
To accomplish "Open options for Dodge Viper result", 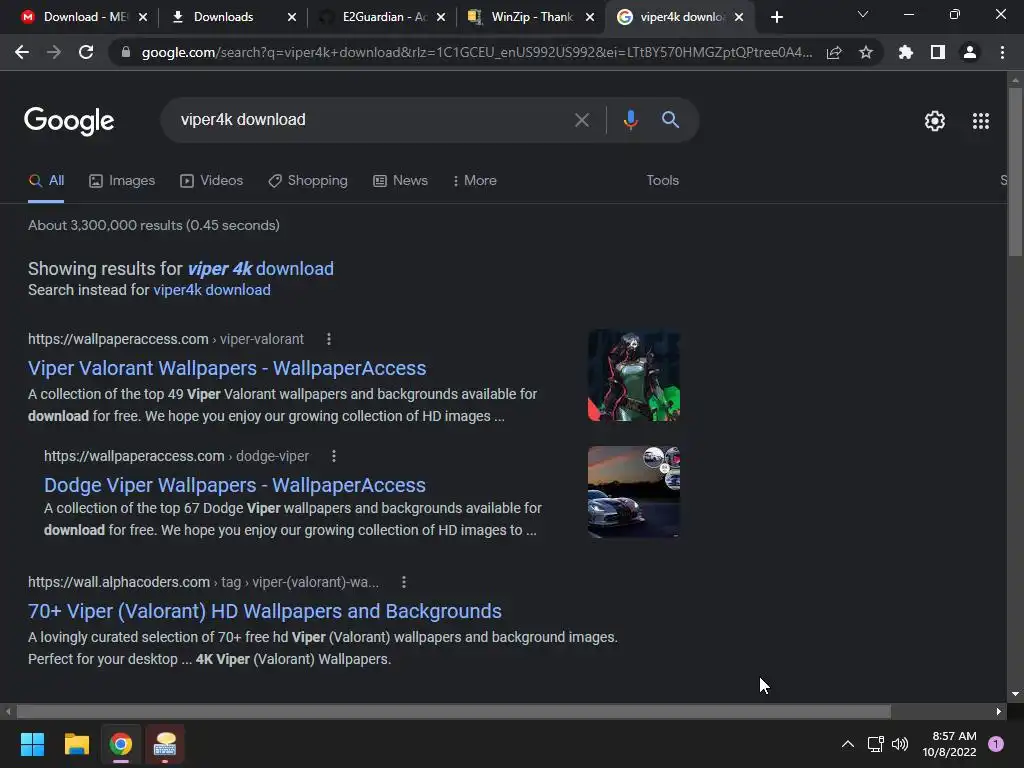I will [x=334, y=456].
